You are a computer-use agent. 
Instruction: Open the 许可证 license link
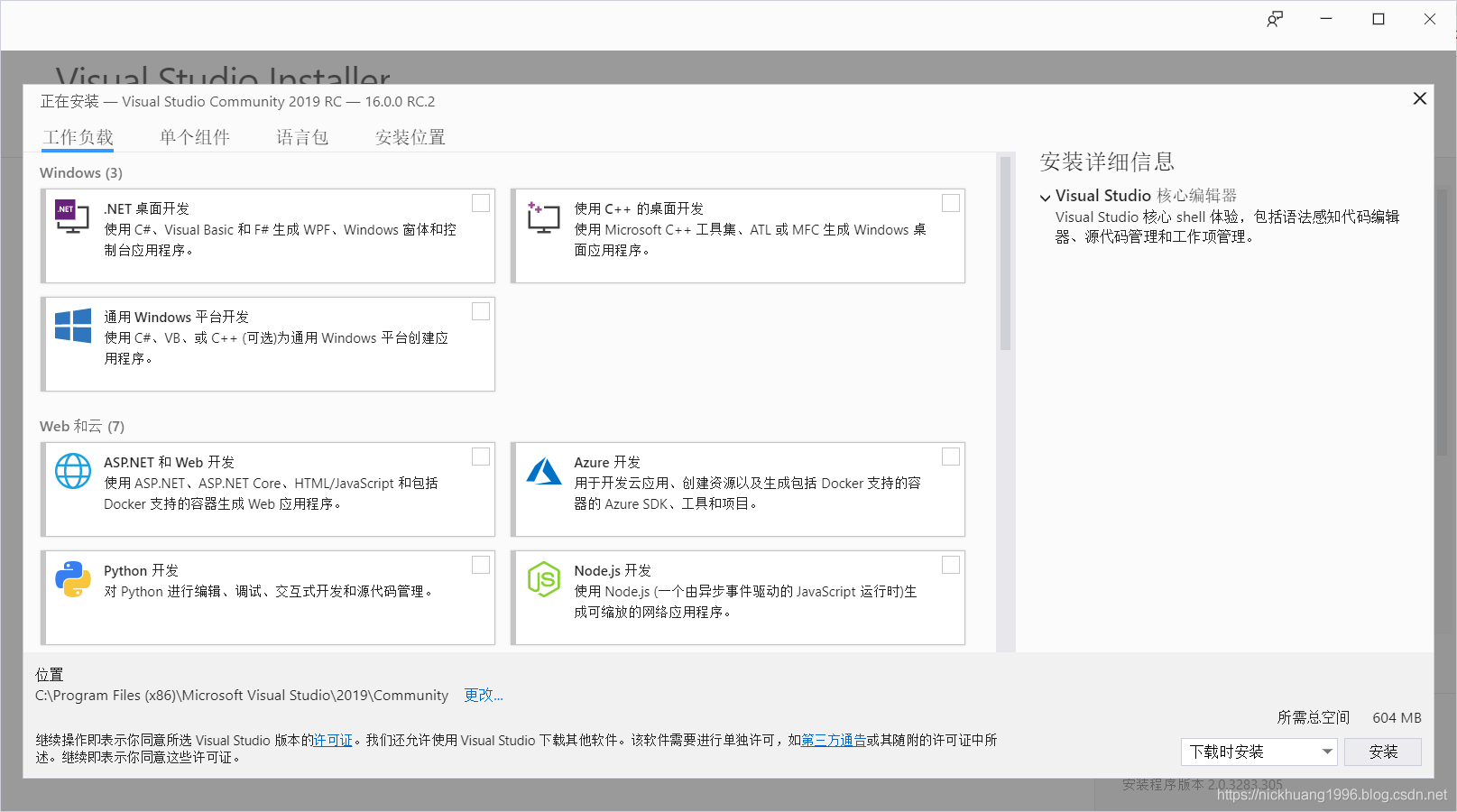pyautogui.click(x=333, y=740)
